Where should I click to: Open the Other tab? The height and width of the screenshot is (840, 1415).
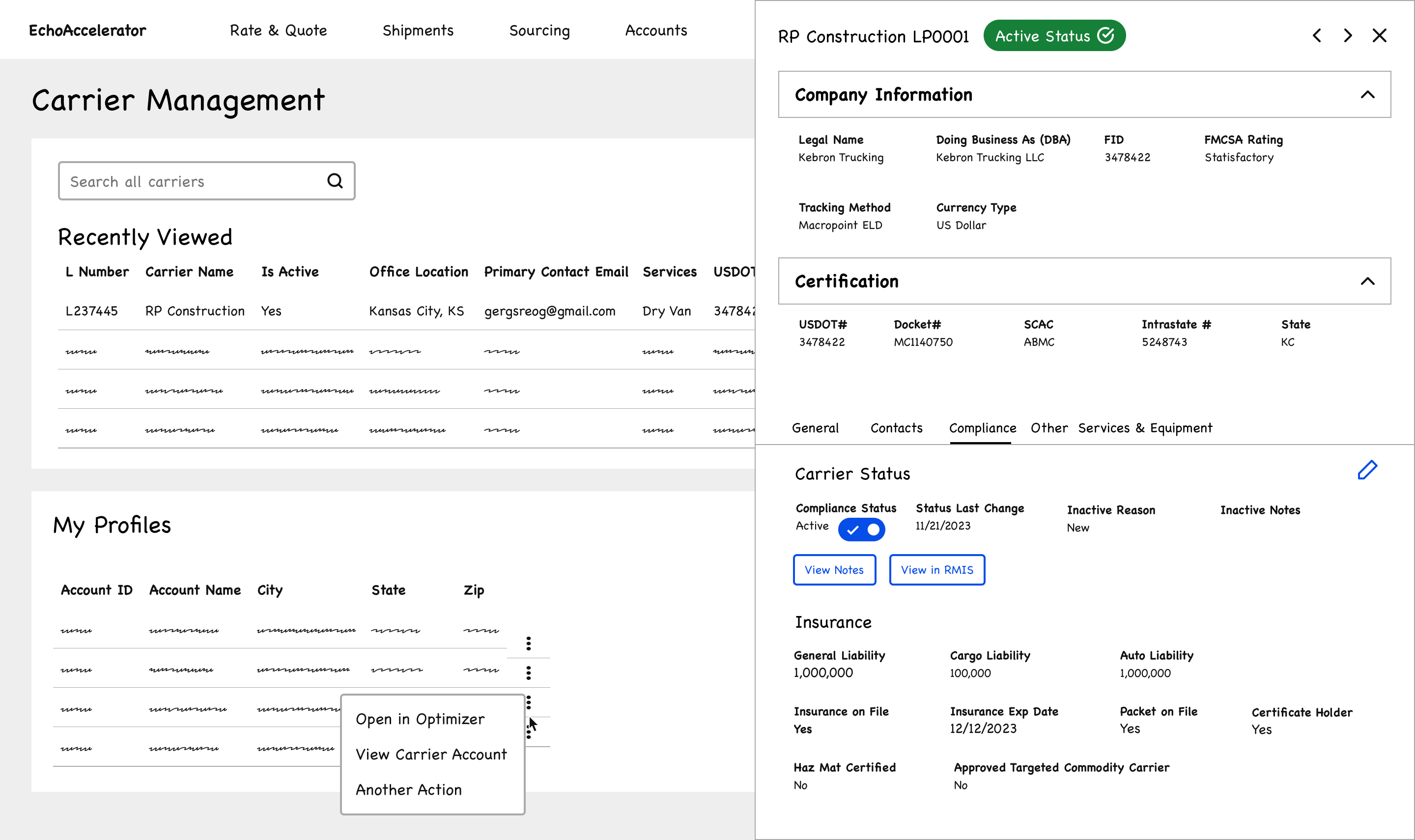point(1049,428)
